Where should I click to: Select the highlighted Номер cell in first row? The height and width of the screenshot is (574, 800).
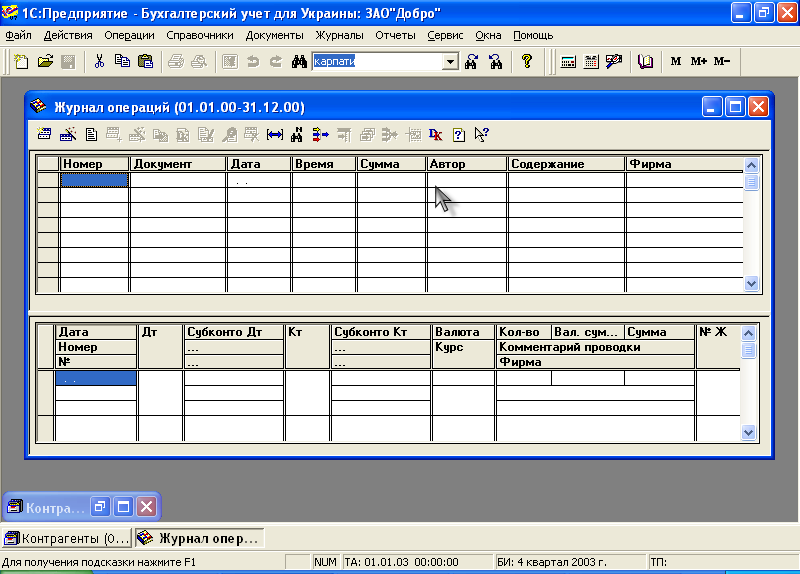point(94,180)
